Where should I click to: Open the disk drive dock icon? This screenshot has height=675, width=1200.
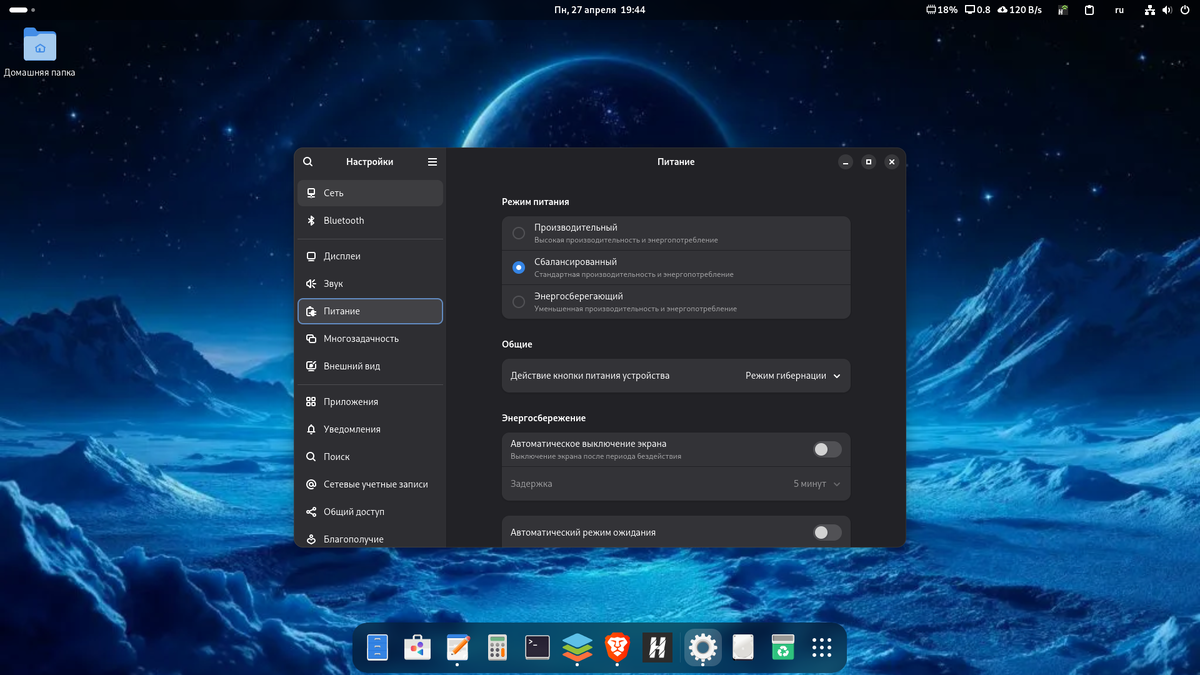pyautogui.click(x=742, y=648)
